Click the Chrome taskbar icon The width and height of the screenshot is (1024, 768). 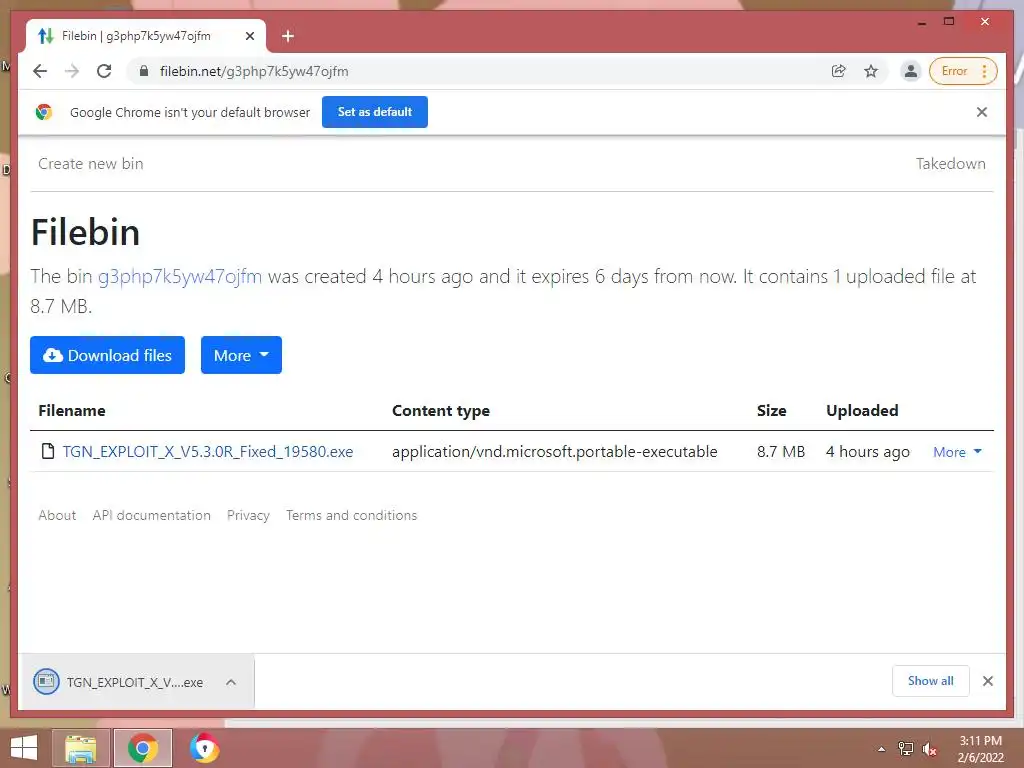142,748
